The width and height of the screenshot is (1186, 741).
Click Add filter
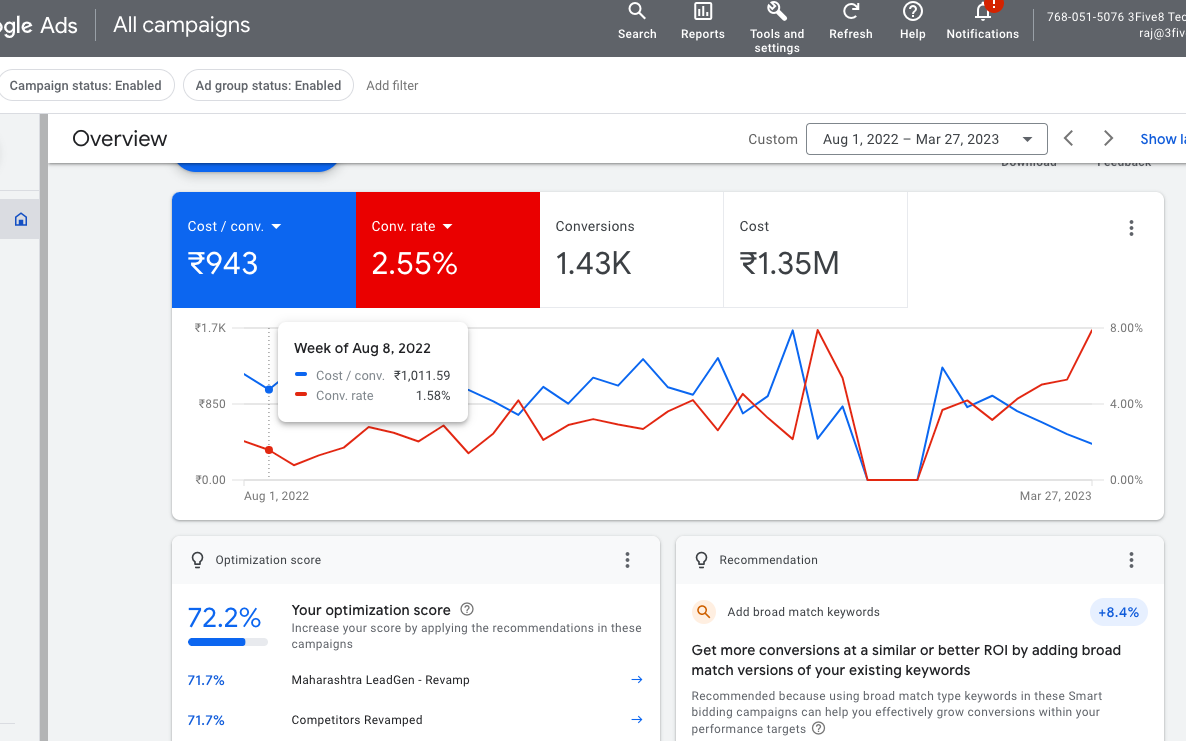point(392,85)
